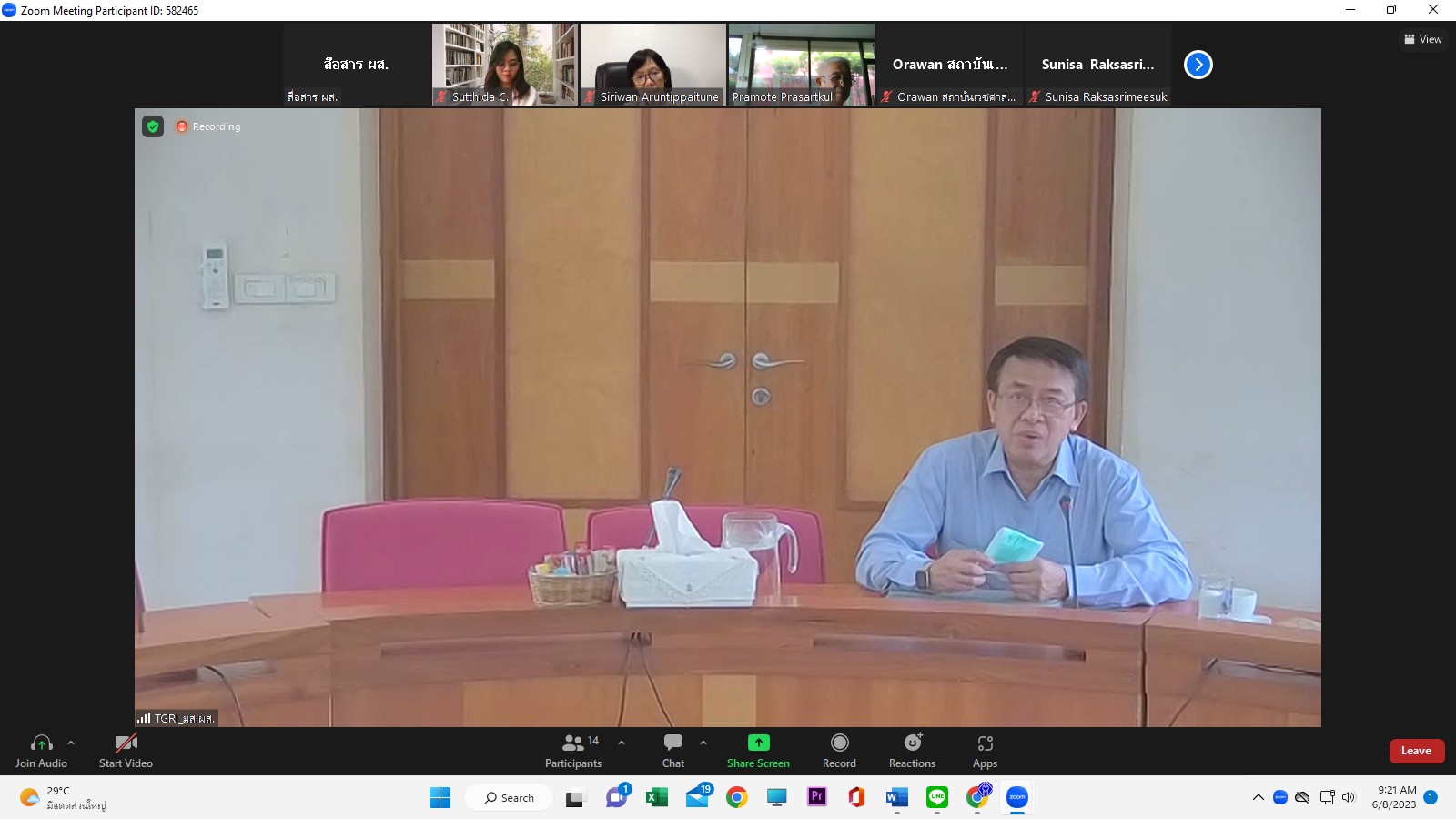1456x819 pixels.
Task: Open the Apps panel
Action: (985, 751)
